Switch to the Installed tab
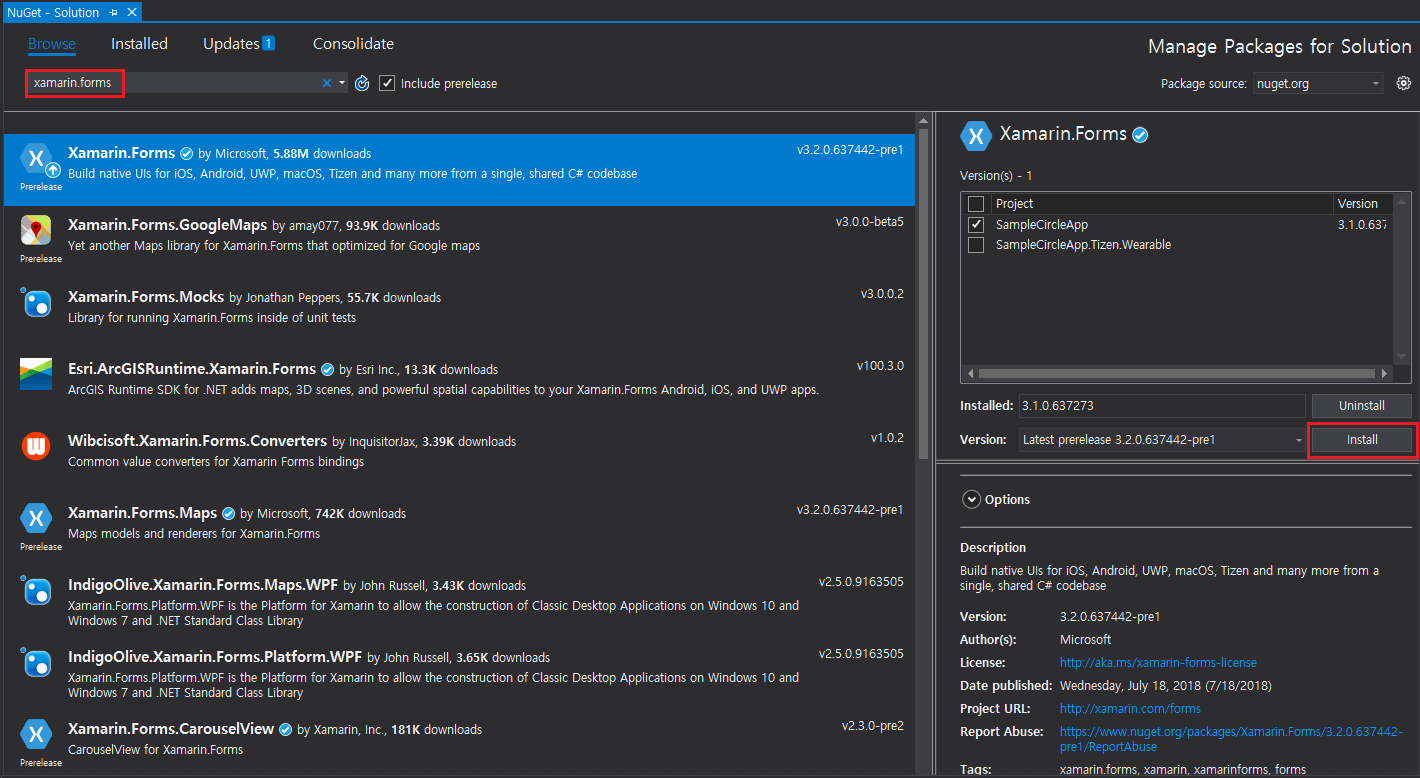1420x778 pixels. [x=139, y=44]
